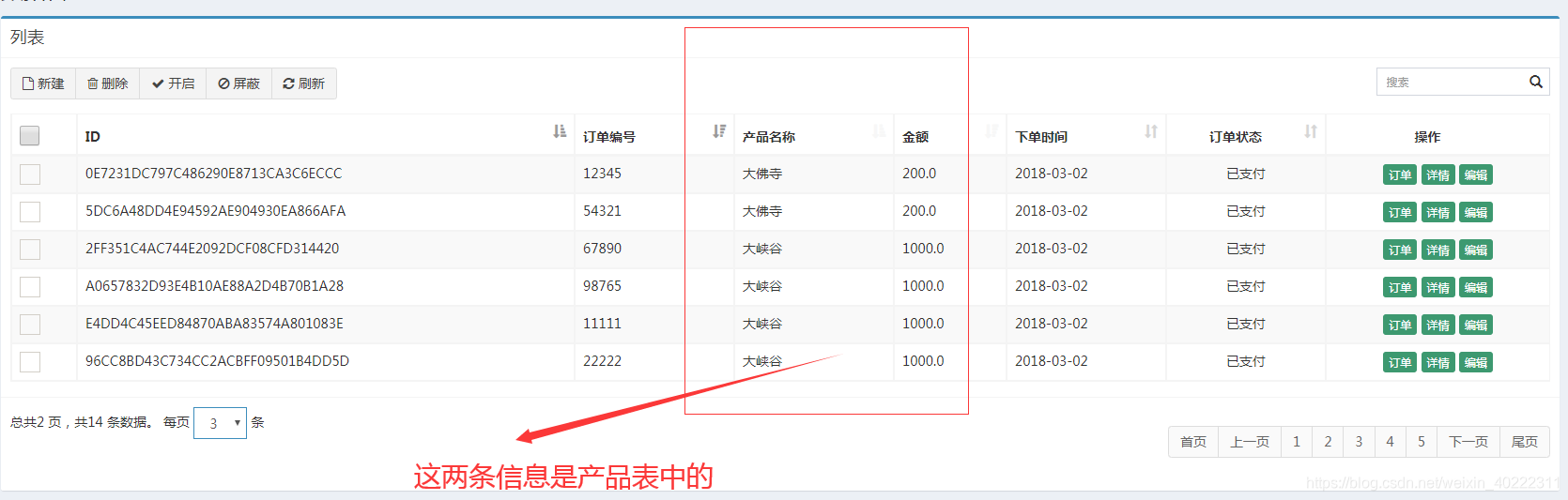Sort by 下单时间 column sort icon
The height and width of the screenshot is (500, 1568).
click(1151, 131)
